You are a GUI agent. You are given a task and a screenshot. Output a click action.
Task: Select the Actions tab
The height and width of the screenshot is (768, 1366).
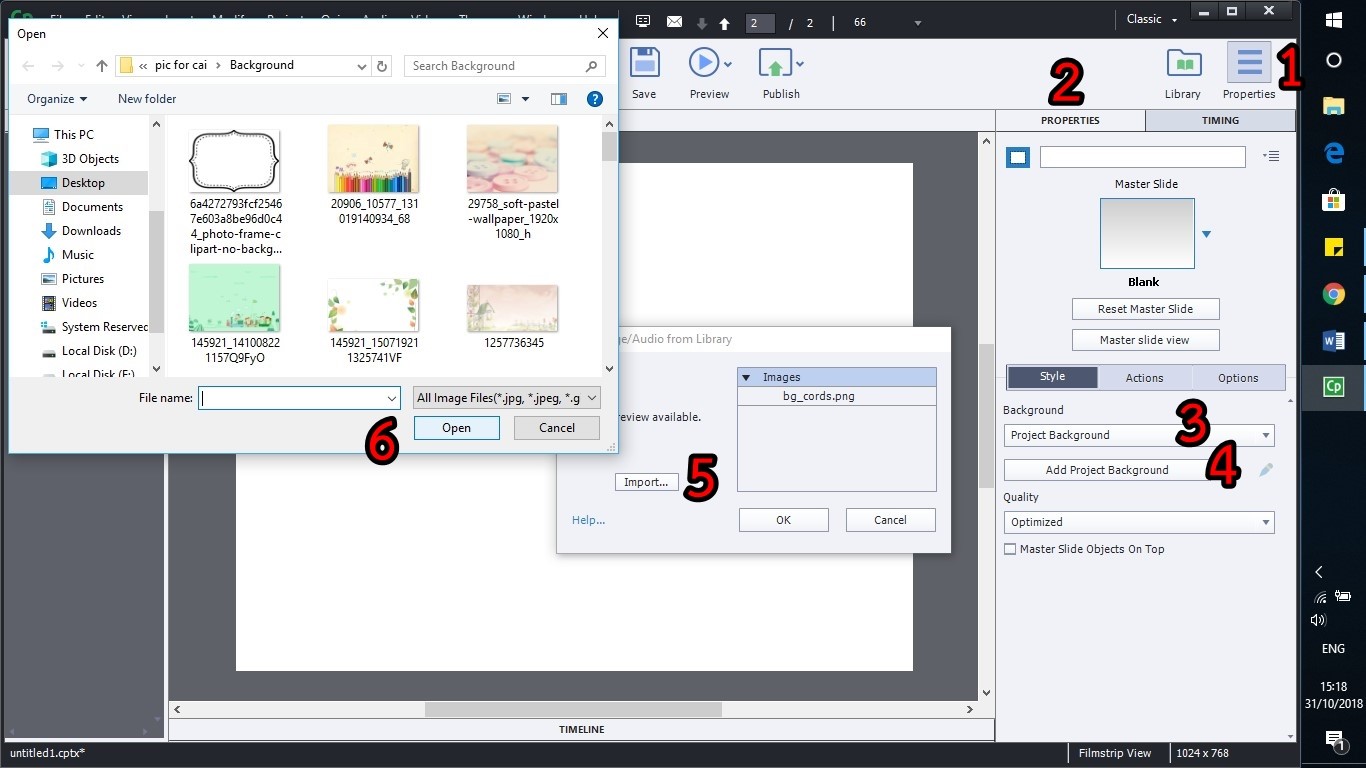coord(1144,378)
